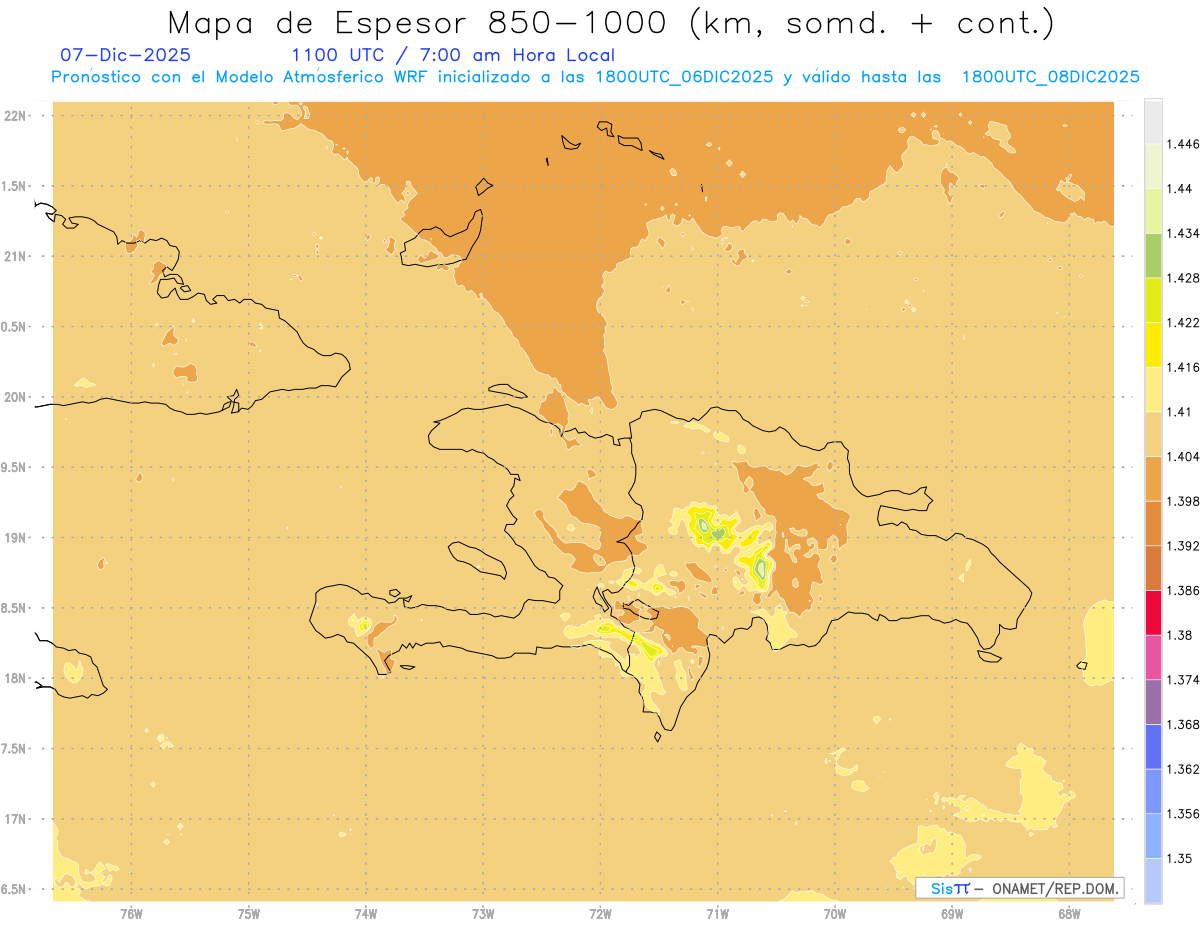Pick the blue legend swatch between 1.362 and 1.368
The height and width of the screenshot is (927, 1200).
click(x=1153, y=746)
